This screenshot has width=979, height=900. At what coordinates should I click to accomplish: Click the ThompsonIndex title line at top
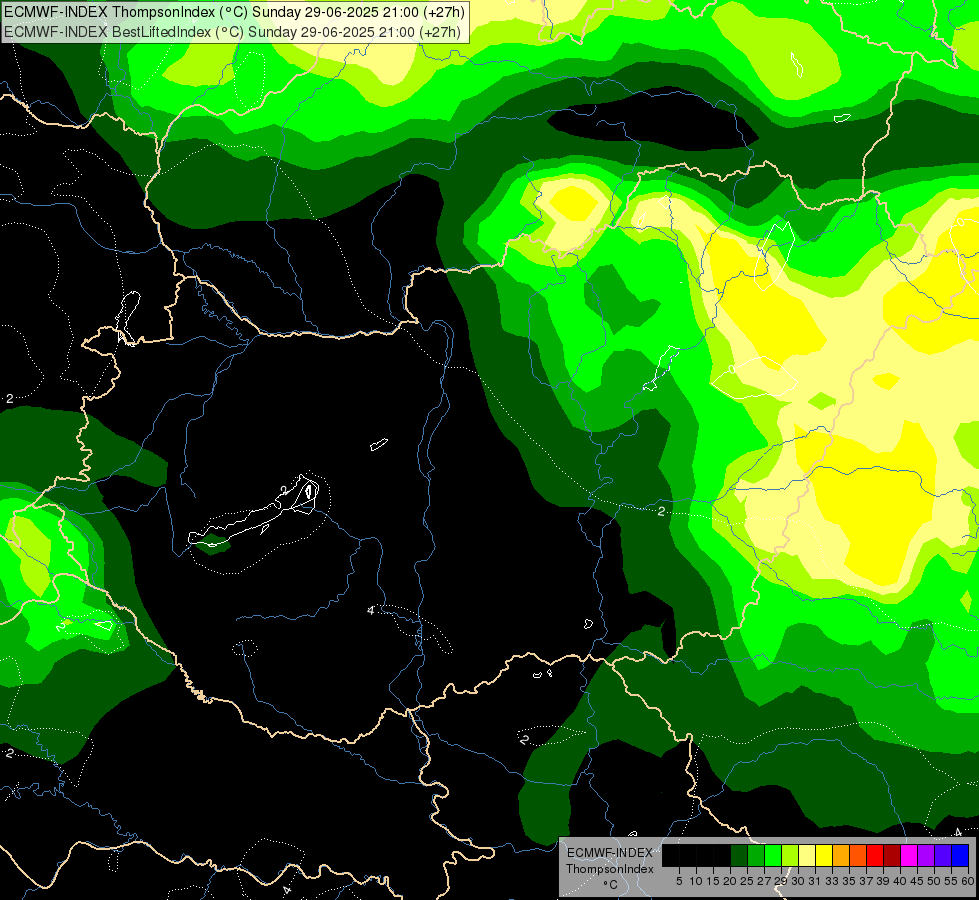tap(234, 12)
